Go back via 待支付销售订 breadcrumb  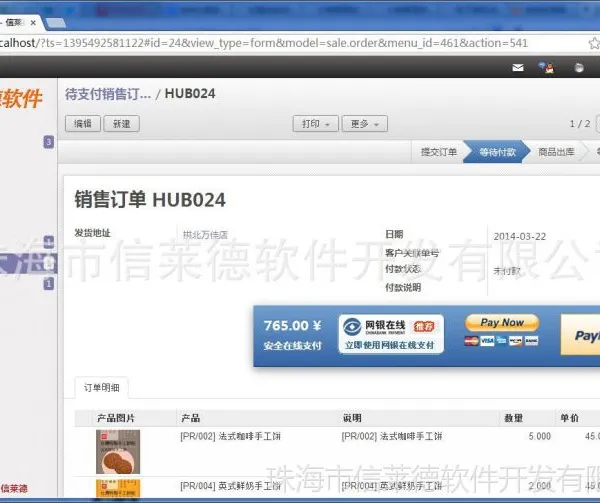108,94
